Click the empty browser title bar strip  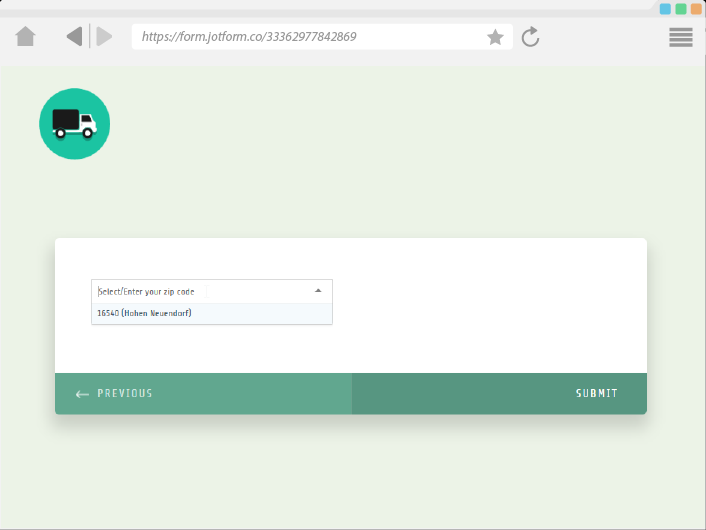(300, 6)
